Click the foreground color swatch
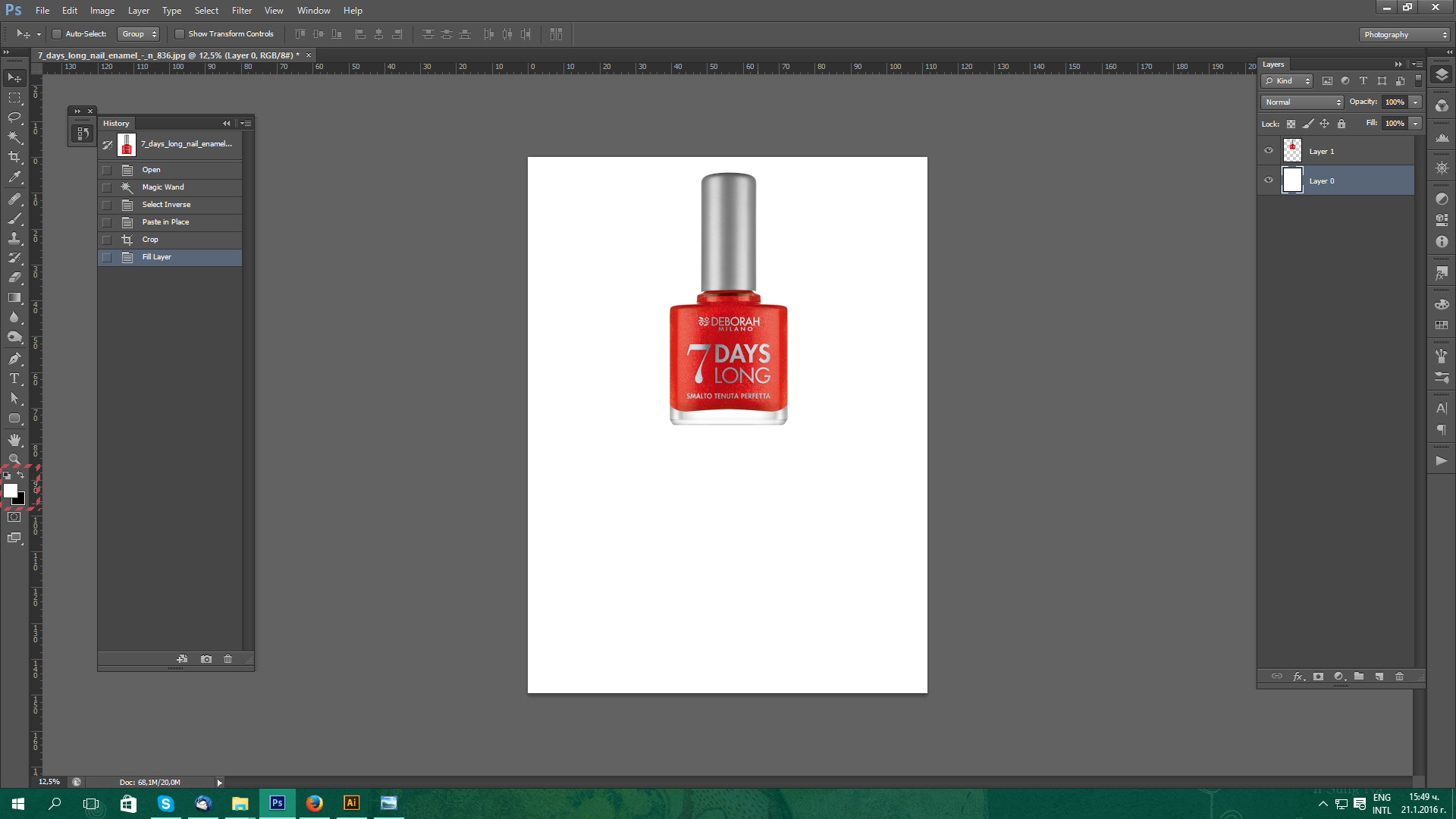Viewport: 1456px width, 819px height. (x=10, y=491)
